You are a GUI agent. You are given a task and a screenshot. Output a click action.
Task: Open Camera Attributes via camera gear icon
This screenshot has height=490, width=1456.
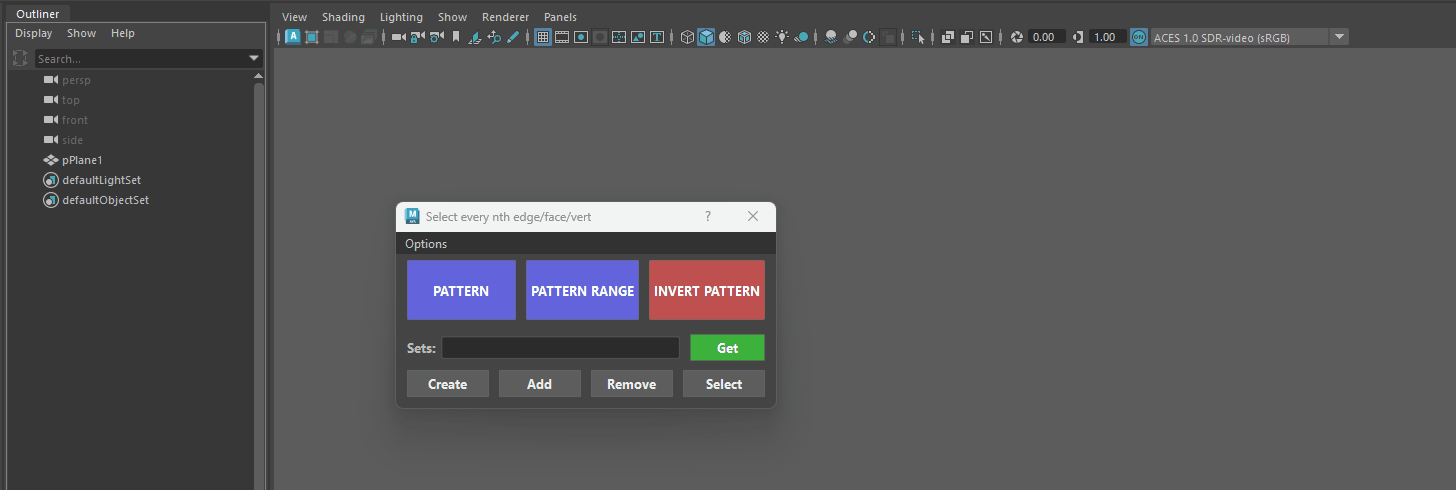tap(436, 37)
